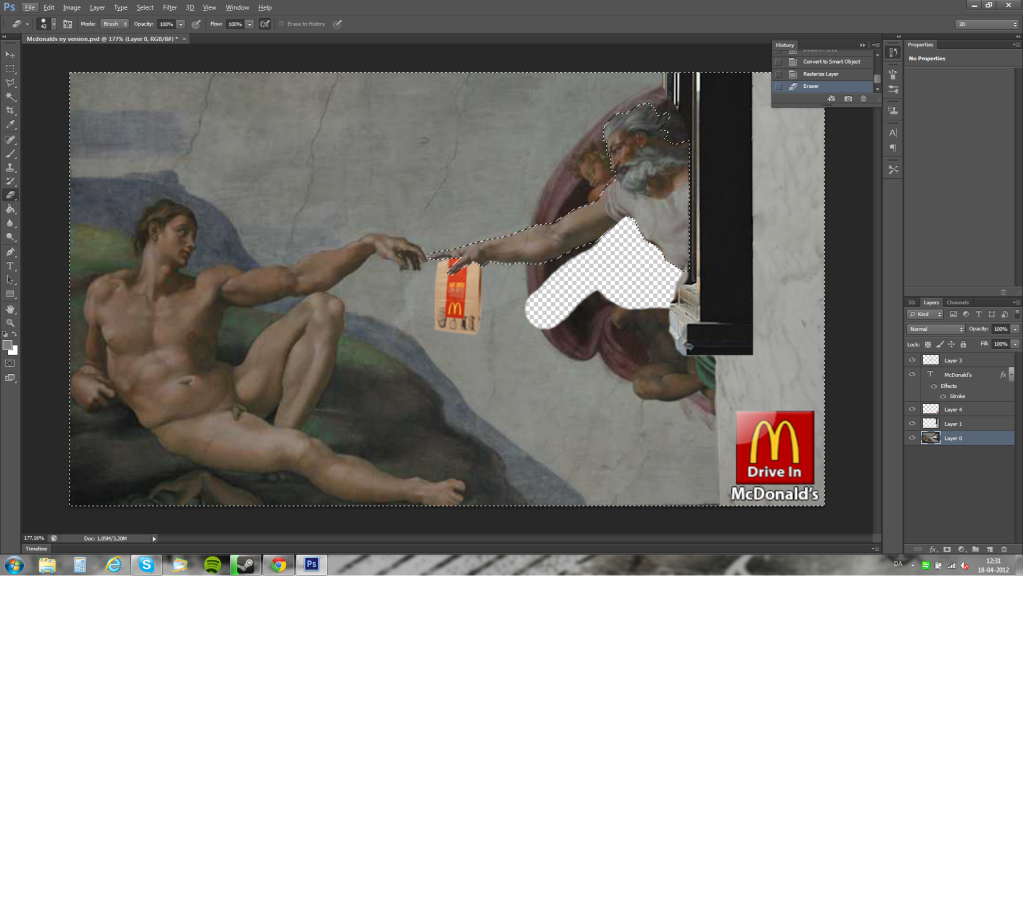Select the Eraser tool in toolbox

point(10,195)
